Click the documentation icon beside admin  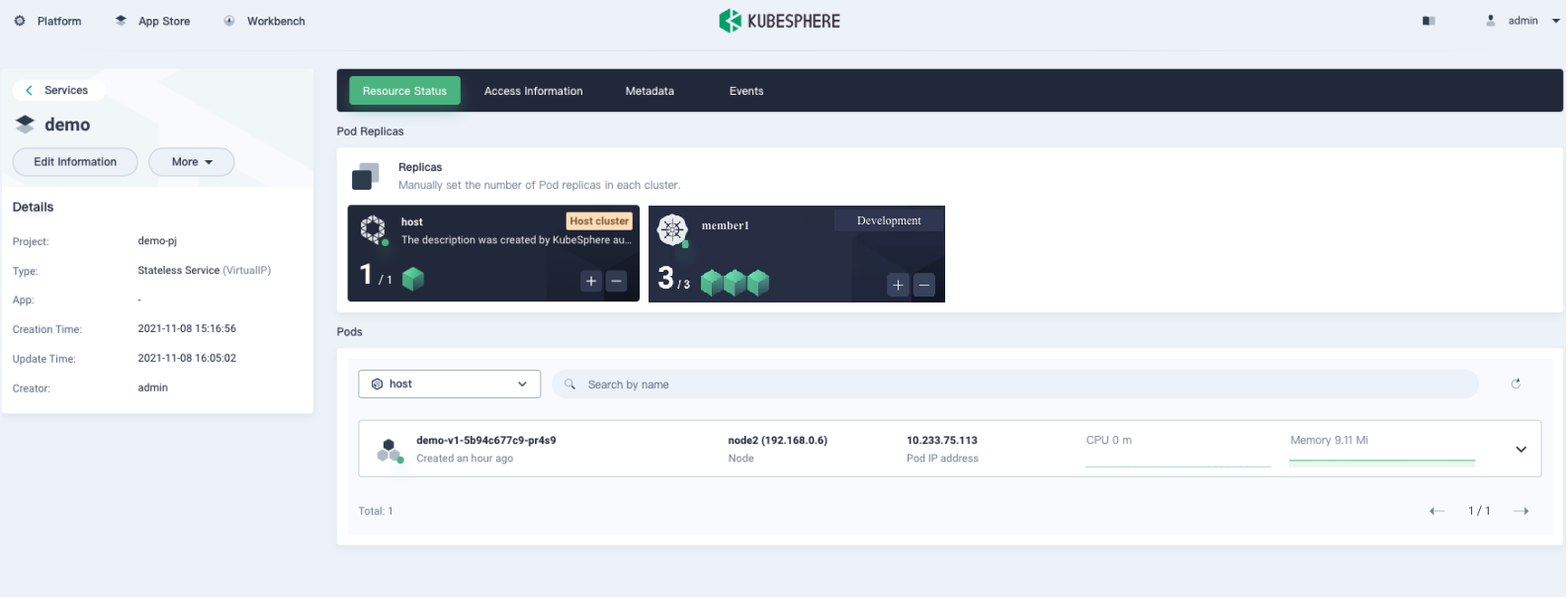pos(1429,21)
